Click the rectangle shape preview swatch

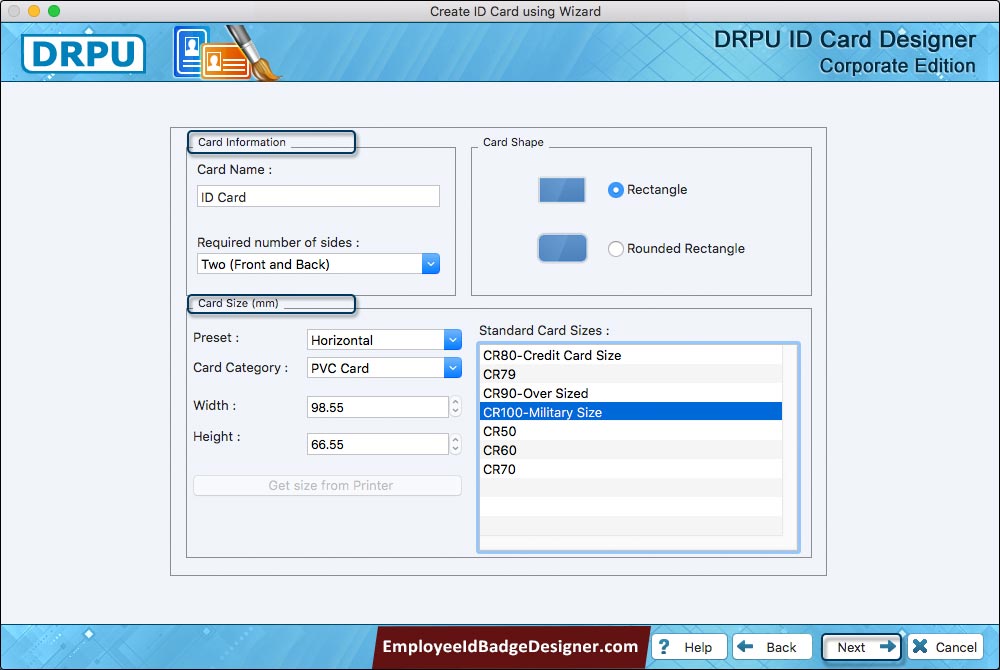(x=562, y=190)
